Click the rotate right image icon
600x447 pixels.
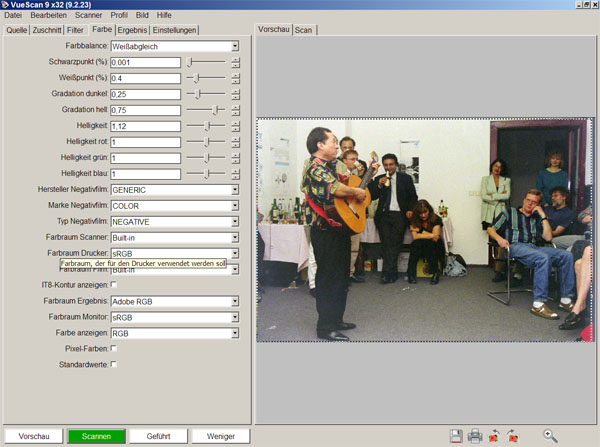click(513, 435)
